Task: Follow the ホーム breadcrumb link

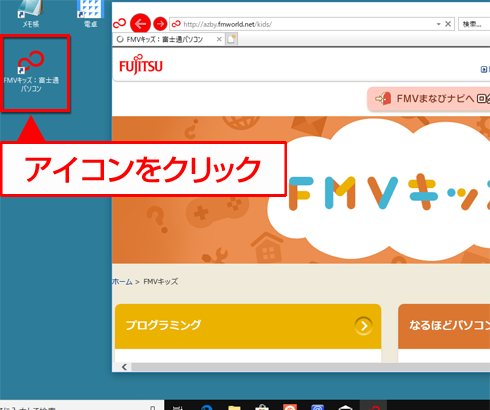Action: click(x=122, y=282)
